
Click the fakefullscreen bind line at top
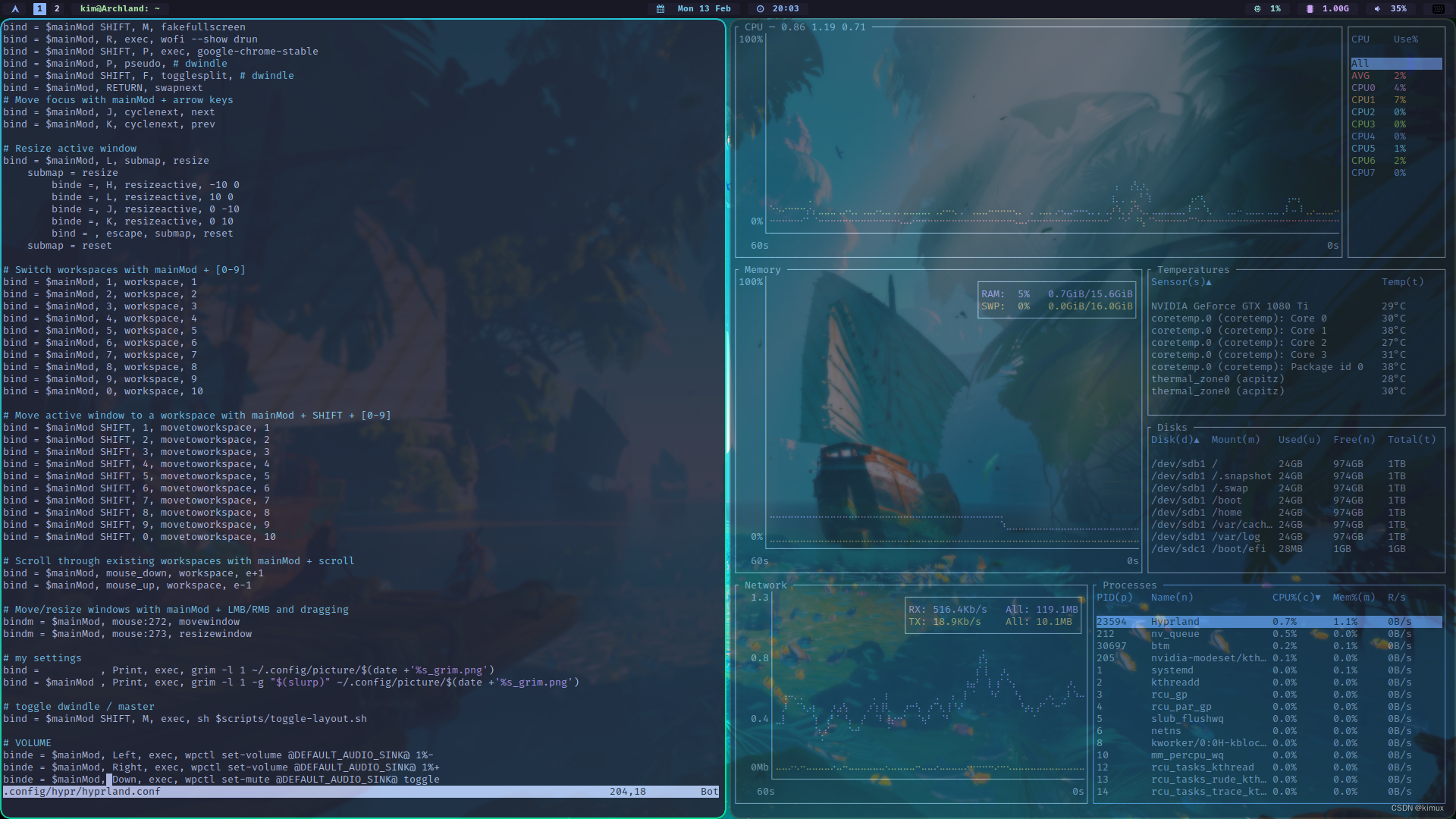tap(124, 27)
